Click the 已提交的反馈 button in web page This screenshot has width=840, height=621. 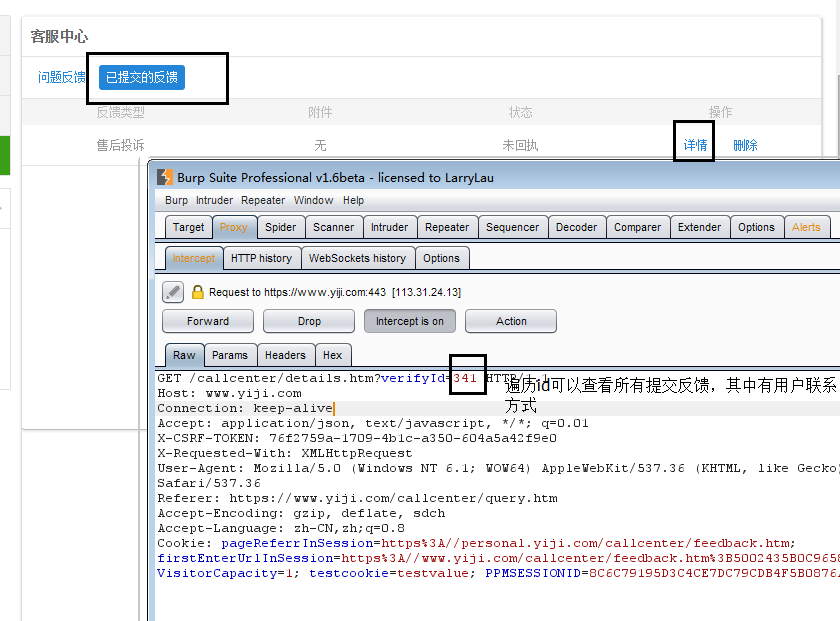click(142, 77)
